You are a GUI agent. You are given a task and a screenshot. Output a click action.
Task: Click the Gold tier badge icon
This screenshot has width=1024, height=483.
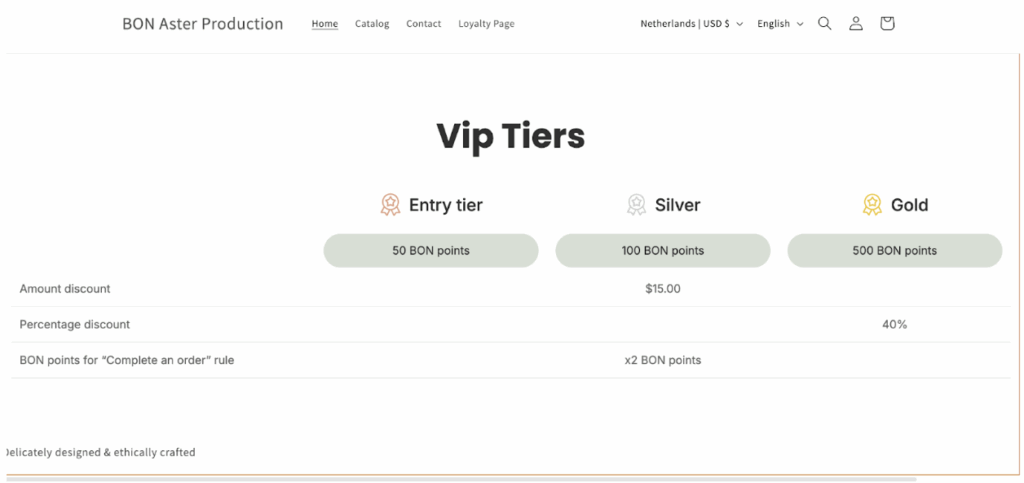pyautogui.click(x=873, y=205)
